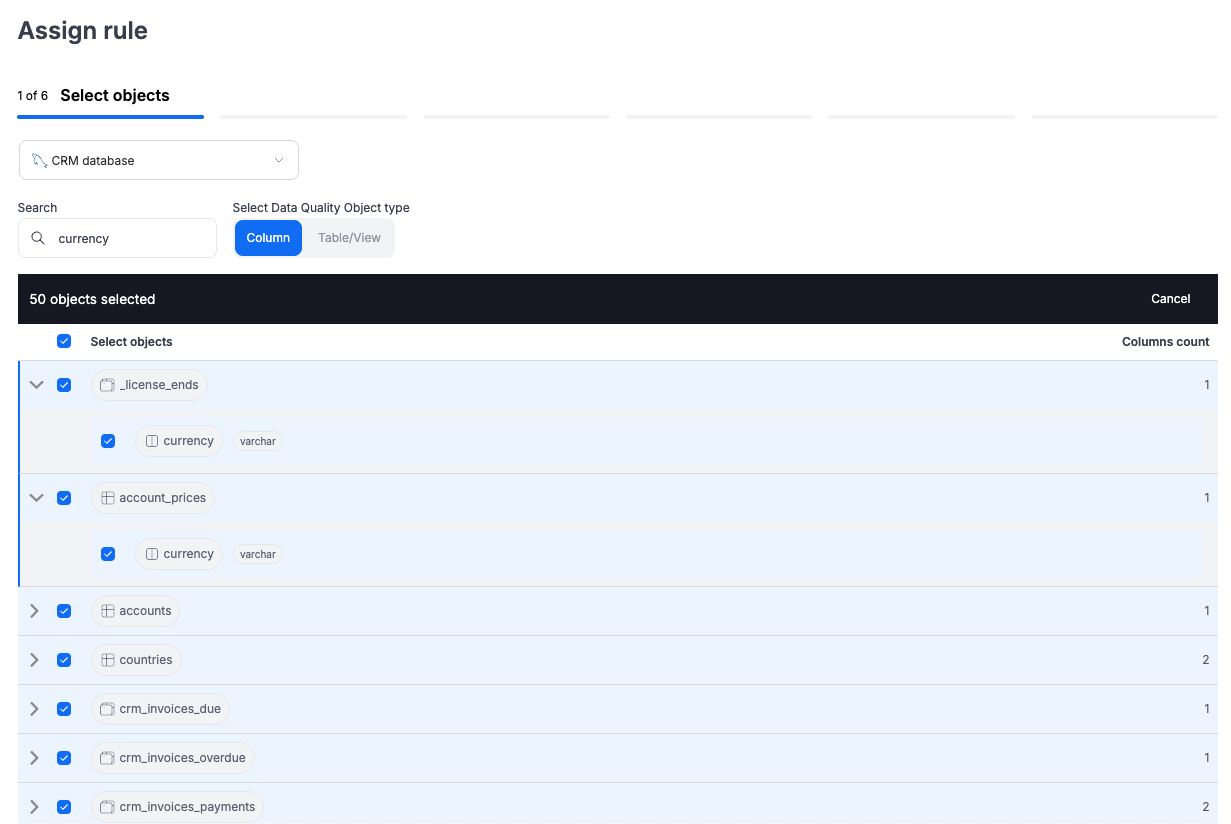The height and width of the screenshot is (824, 1231).
Task: Toggle the select-all objects checkbox
Action: click(64, 341)
